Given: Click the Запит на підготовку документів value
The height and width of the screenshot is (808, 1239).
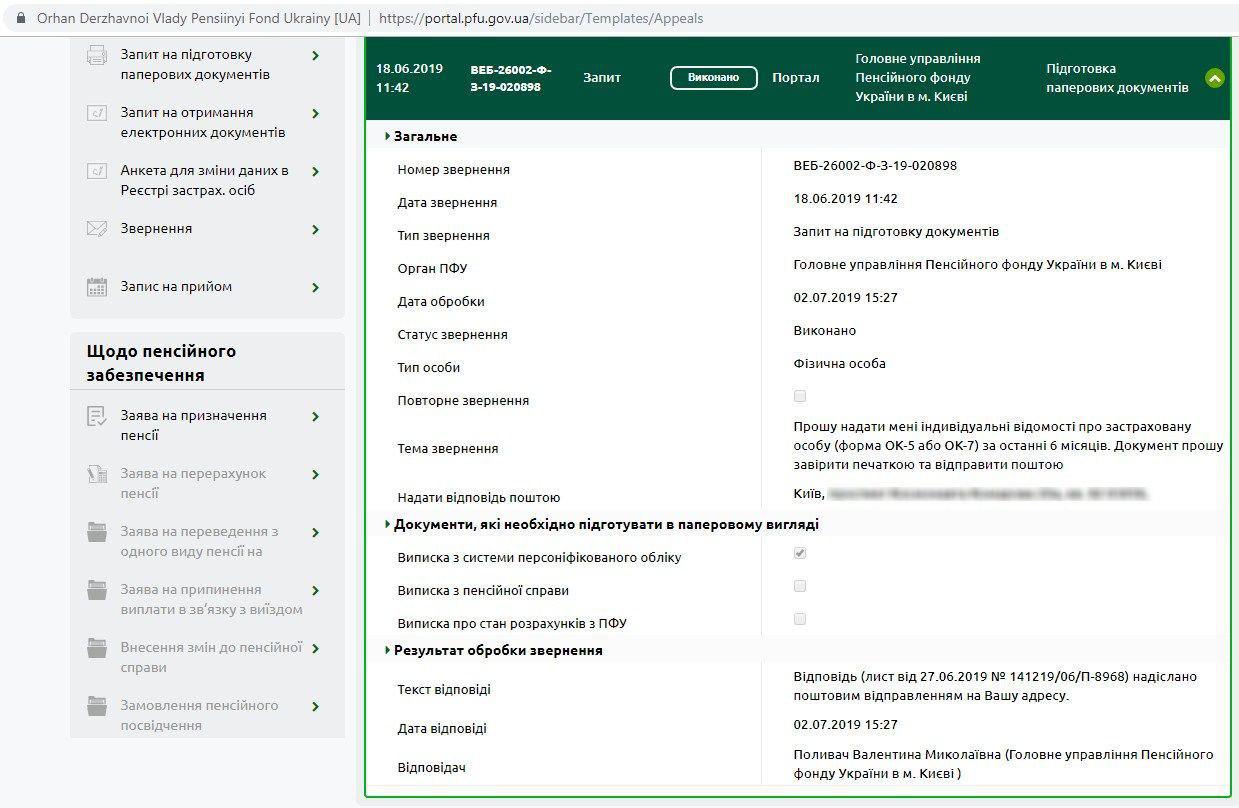Looking at the screenshot, I should (896, 232).
